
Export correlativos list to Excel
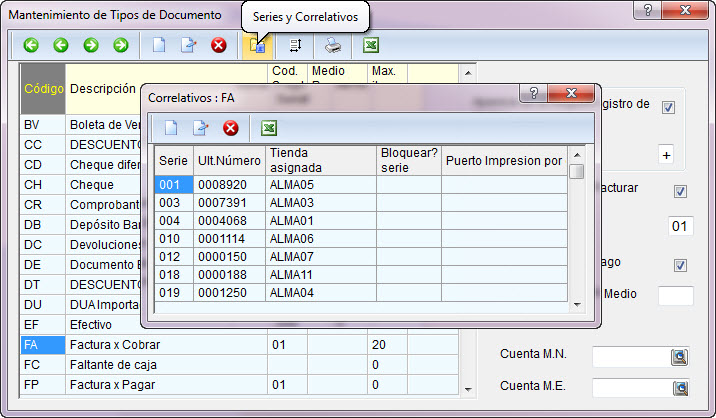click(x=268, y=128)
